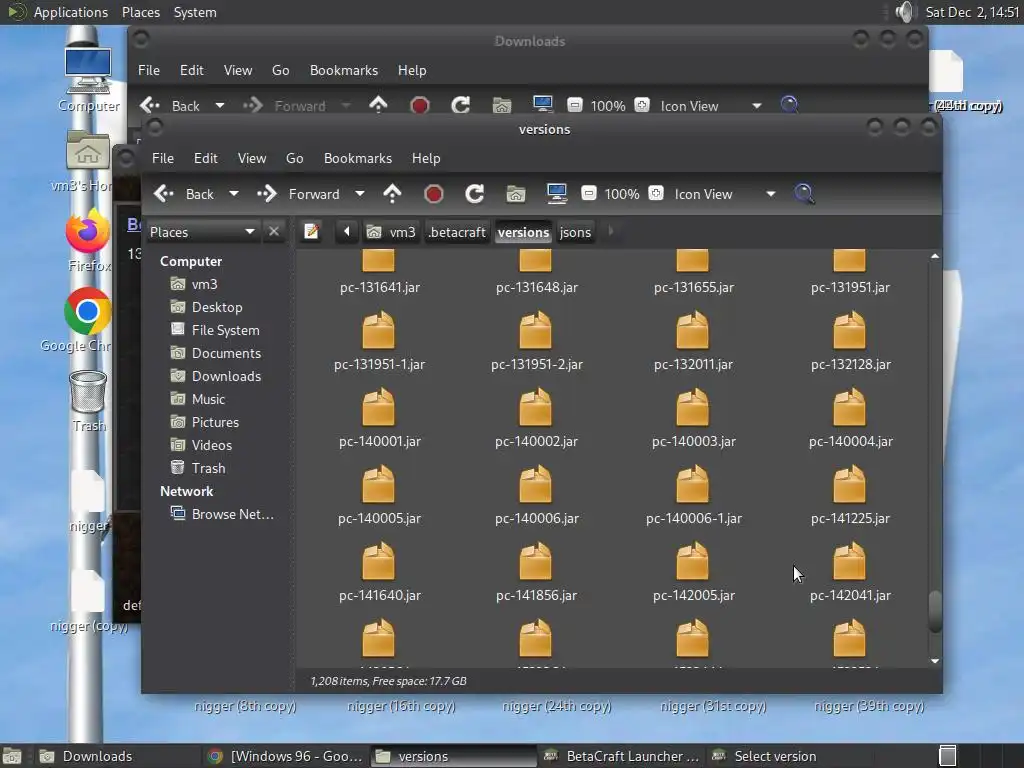Toggle the pencil location edit button
This screenshot has width=1024, height=768.
(312, 232)
